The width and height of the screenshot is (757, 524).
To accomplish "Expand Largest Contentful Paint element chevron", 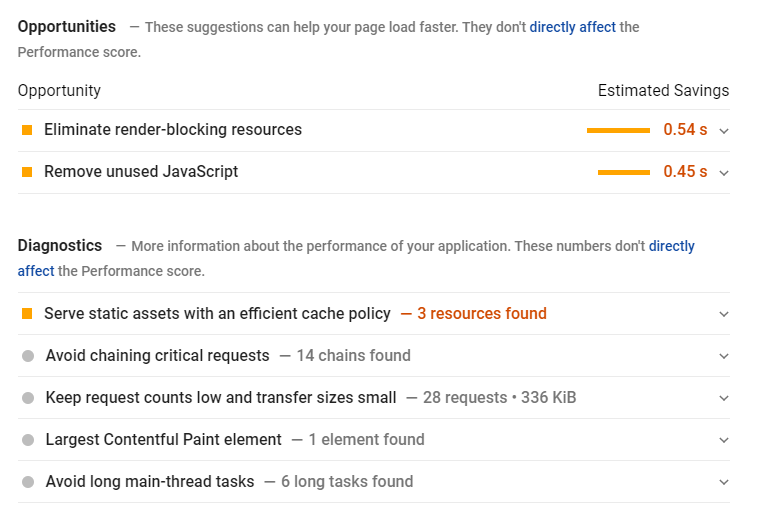I will point(724,440).
